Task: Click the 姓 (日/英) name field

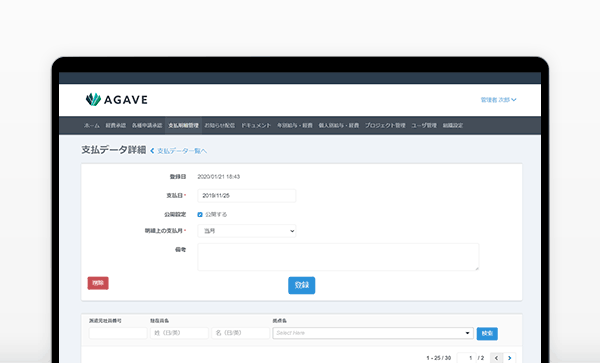Action: point(179,333)
